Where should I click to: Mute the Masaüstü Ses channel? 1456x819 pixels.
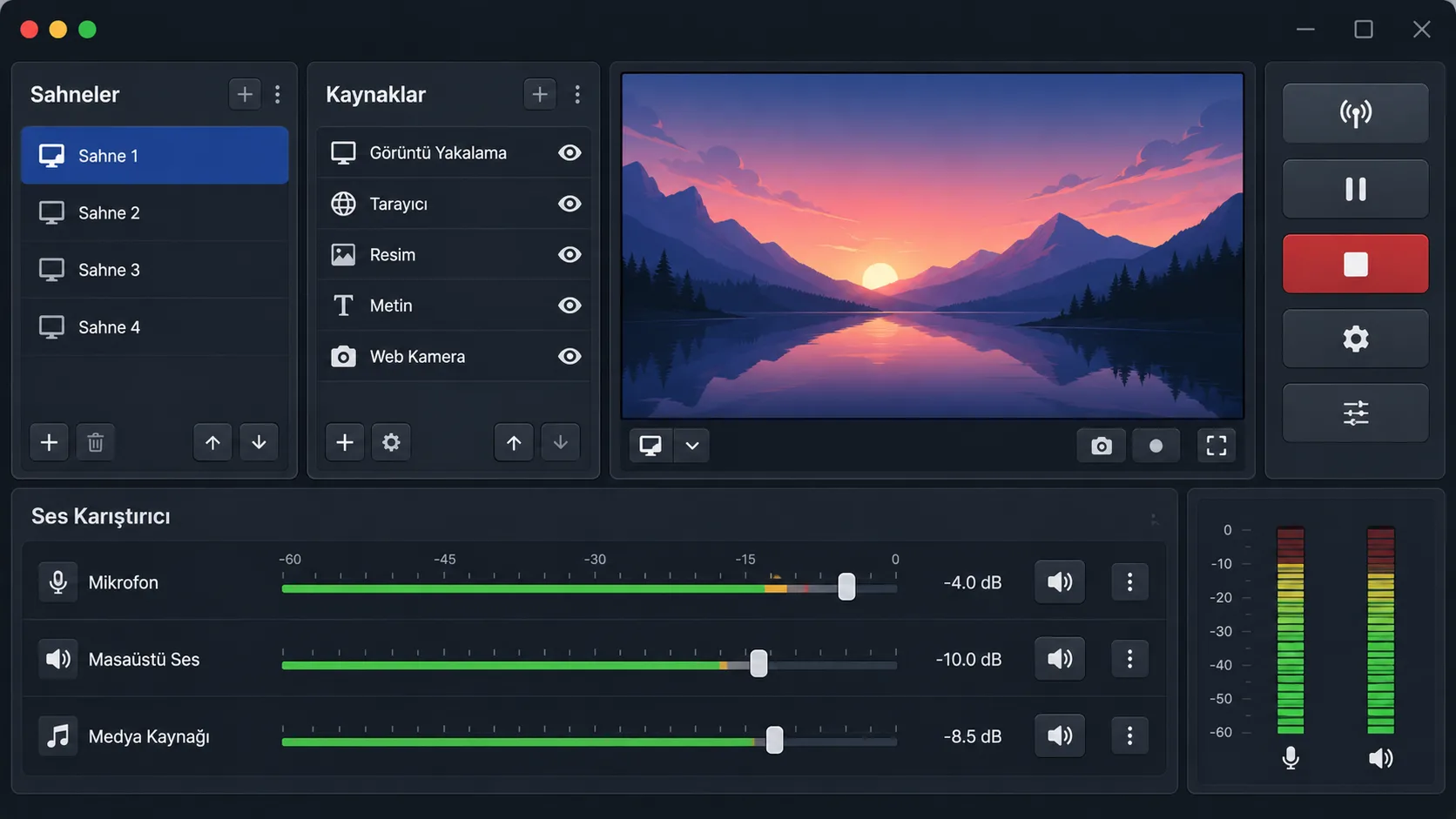[x=1060, y=659]
